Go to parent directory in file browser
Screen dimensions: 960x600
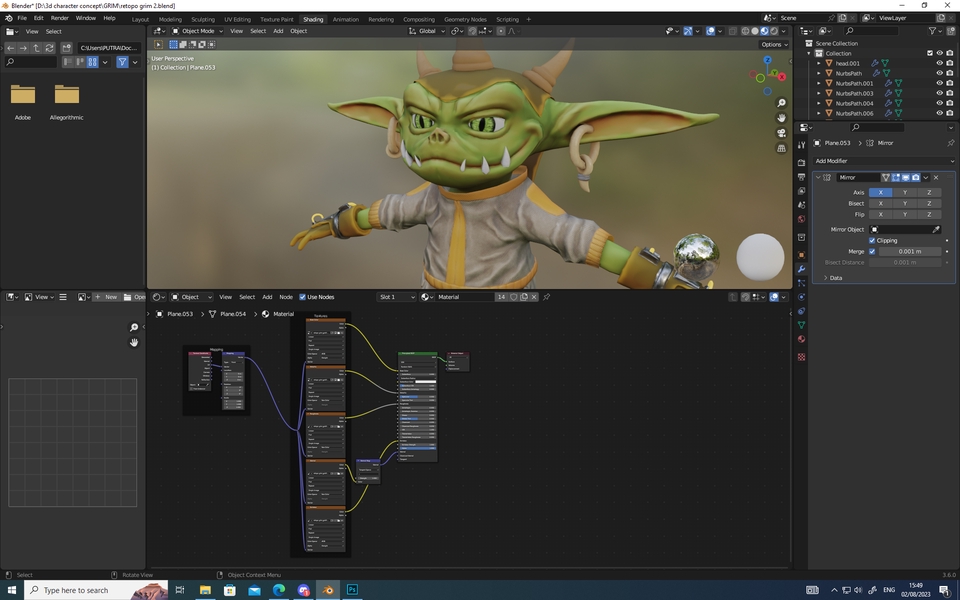click(x=36, y=48)
